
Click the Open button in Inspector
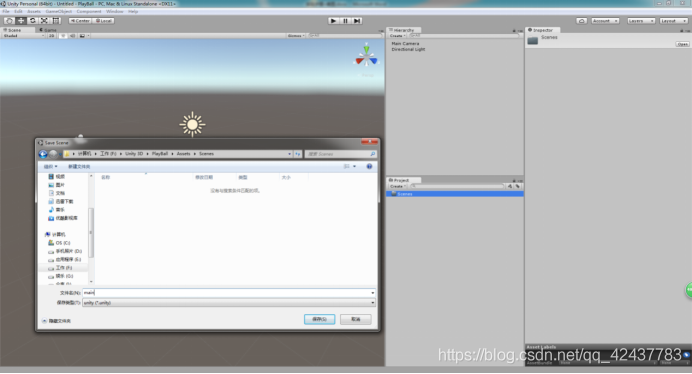682,44
